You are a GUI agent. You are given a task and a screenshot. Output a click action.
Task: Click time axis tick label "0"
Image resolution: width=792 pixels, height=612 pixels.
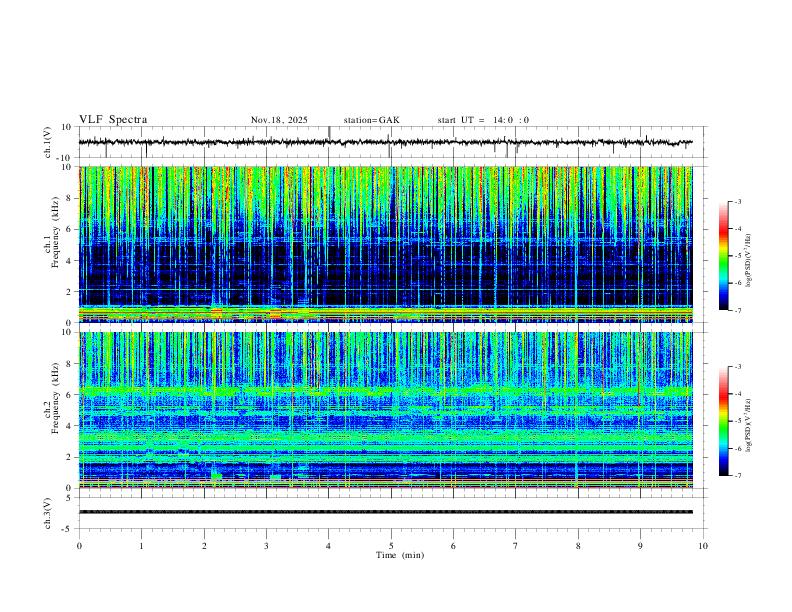79,546
